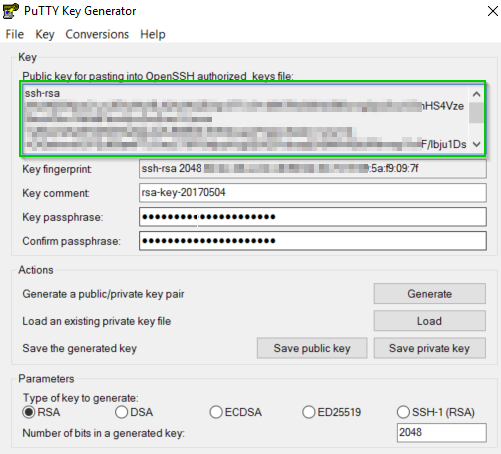Click the Key comment field
The image size is (501, 454).
tap(313, 193)
